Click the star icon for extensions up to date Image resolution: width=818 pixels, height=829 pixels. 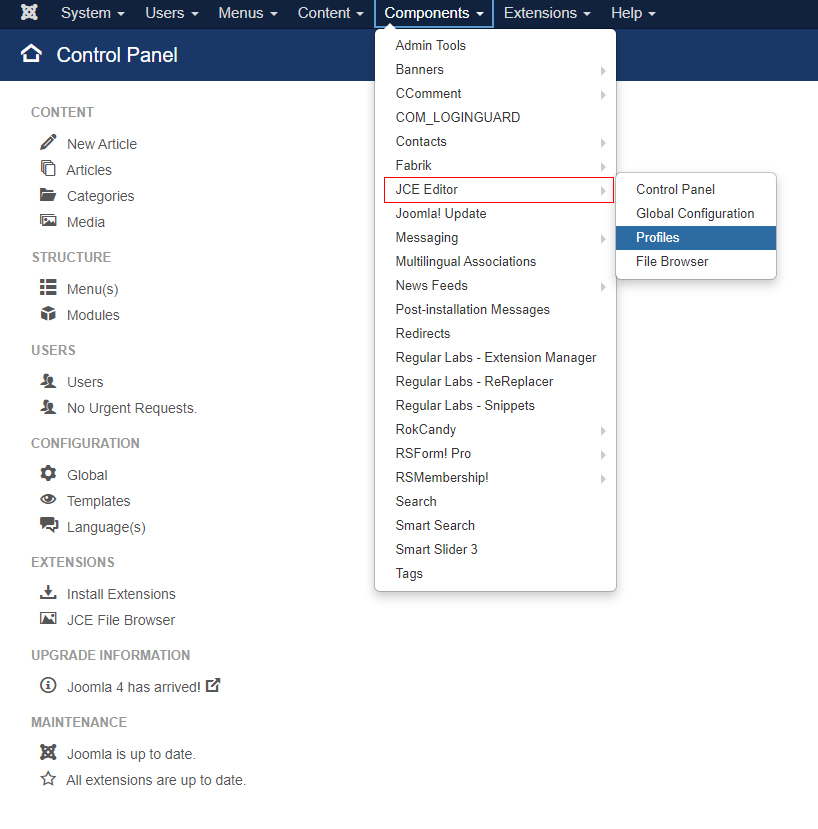(48, 778)
